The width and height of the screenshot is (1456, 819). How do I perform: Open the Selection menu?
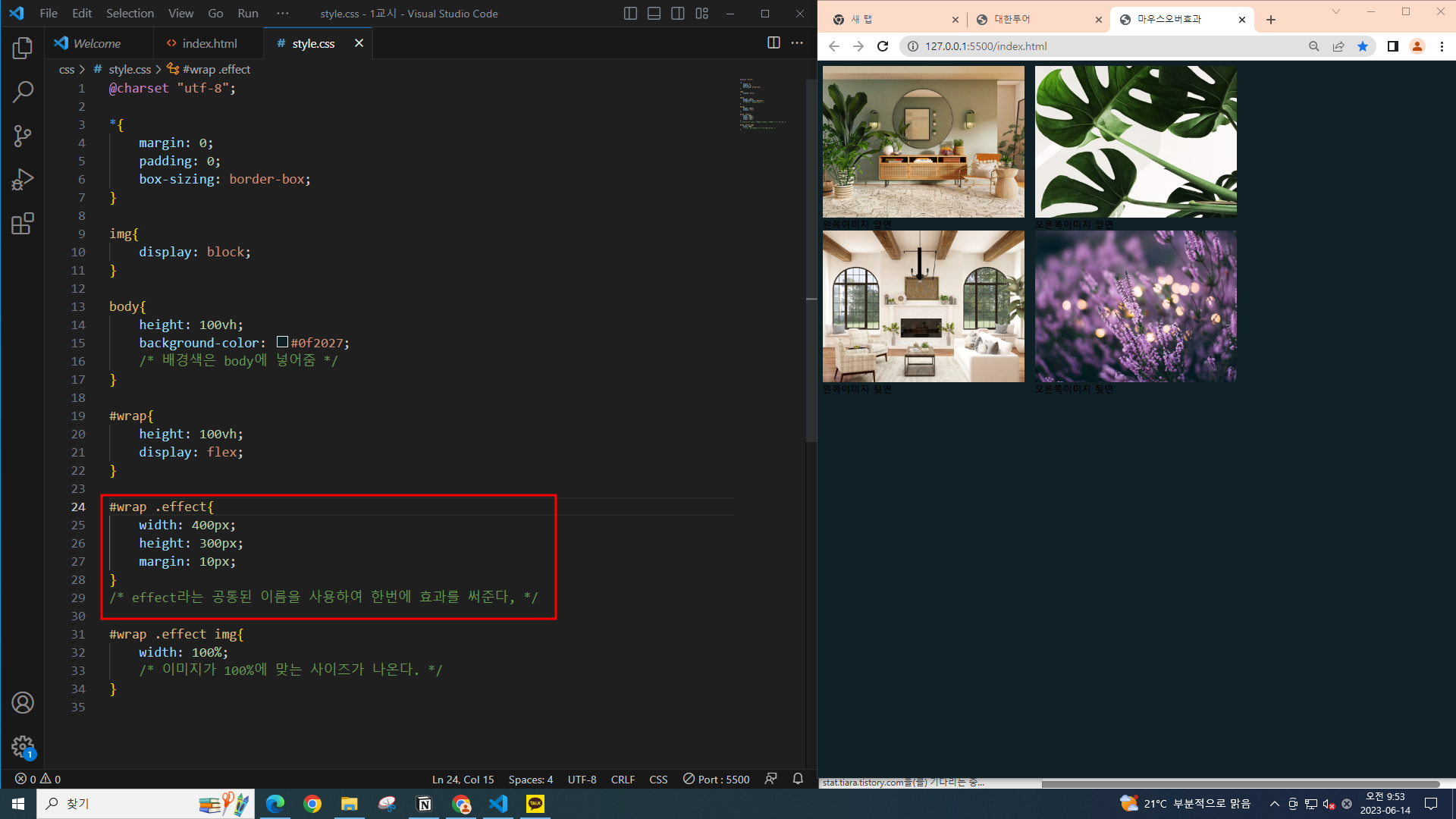coord(130,14)
